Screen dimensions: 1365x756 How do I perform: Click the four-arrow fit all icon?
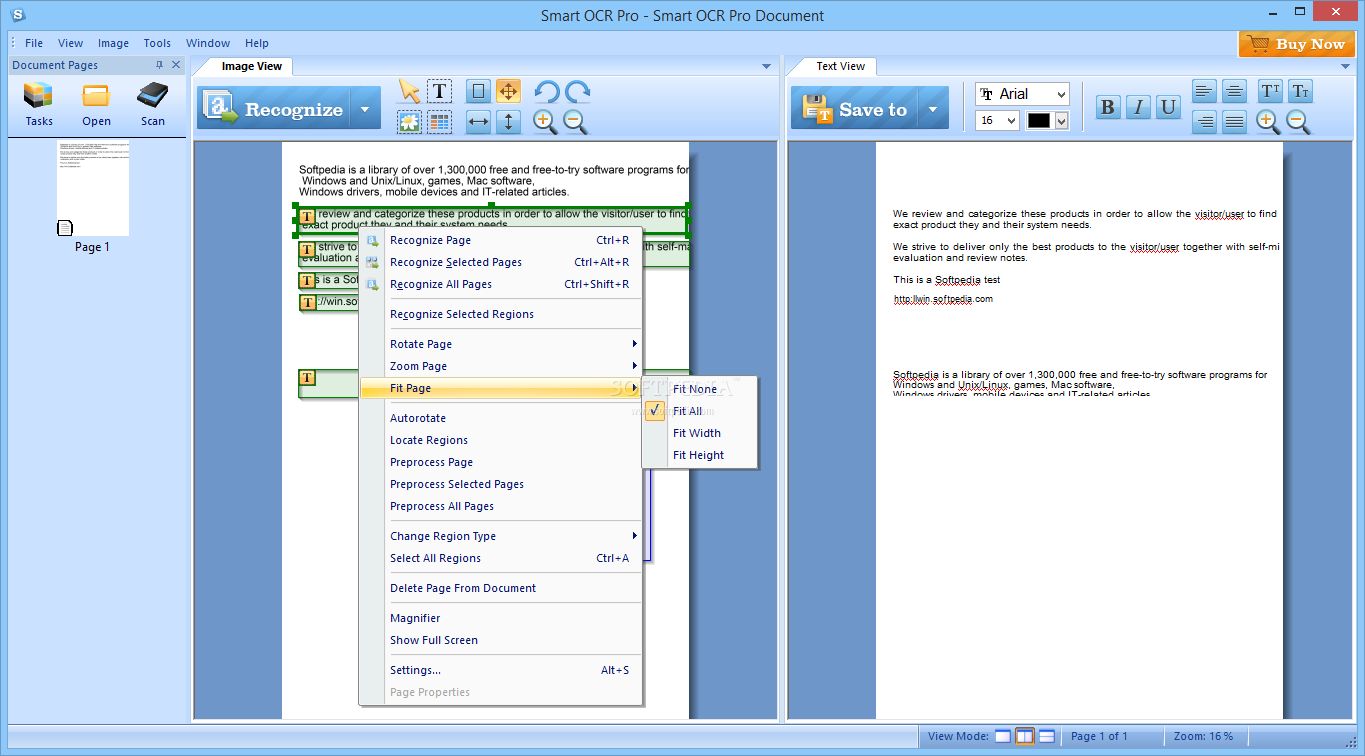pyautogui.click(x=508, y=91)
